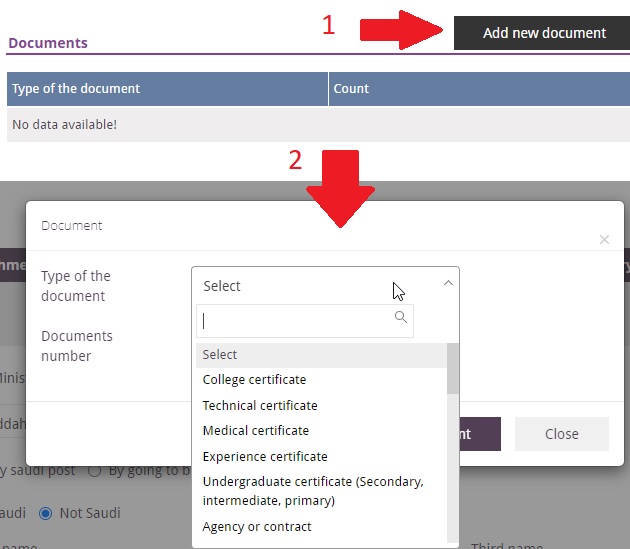The width and height of the screenshot is (630, 549).
Task: Close the Document dialog with X icon
Action: 603,240
